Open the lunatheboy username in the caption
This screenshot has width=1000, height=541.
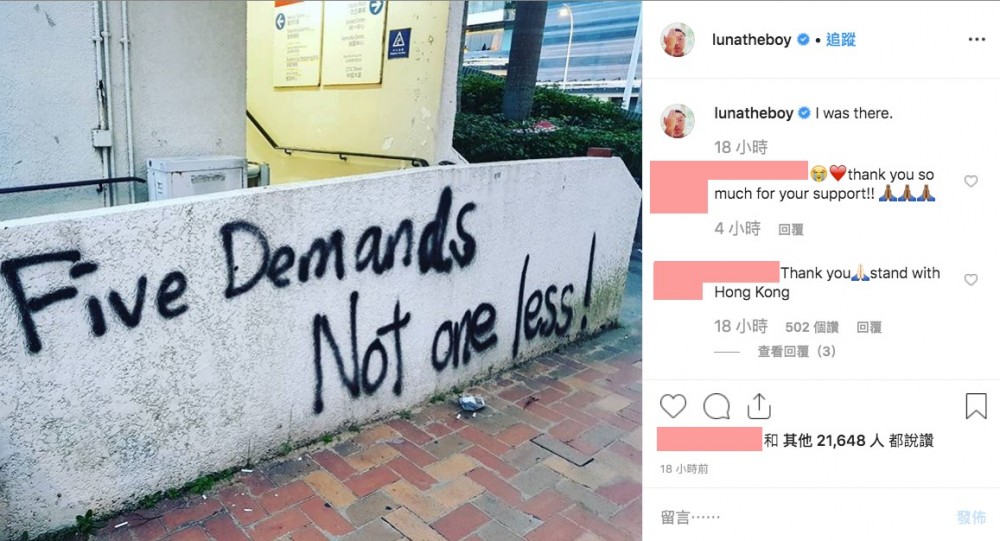[753, 113]
